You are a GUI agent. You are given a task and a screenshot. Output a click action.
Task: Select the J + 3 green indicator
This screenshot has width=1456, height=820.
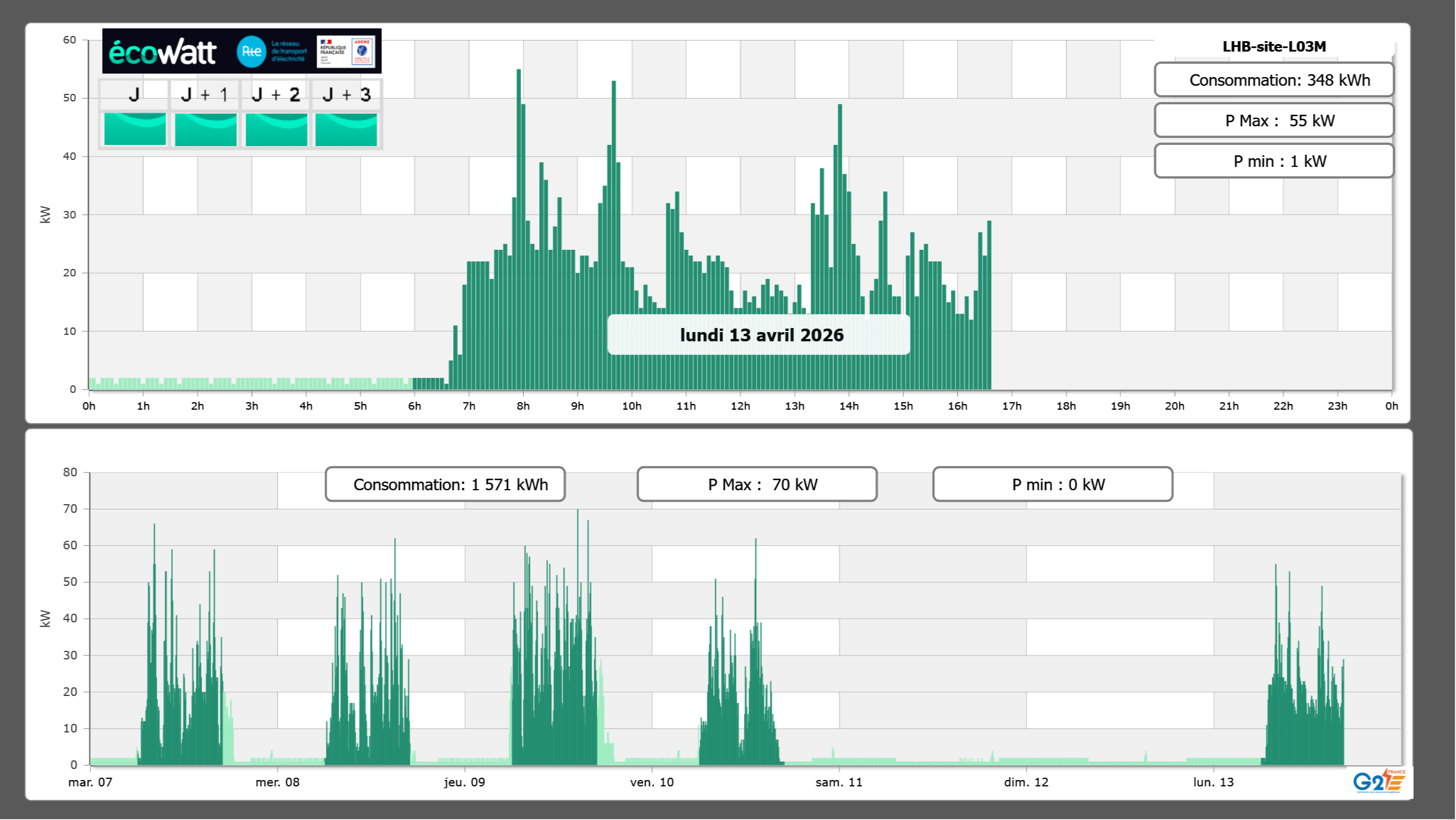pos(346,129)
